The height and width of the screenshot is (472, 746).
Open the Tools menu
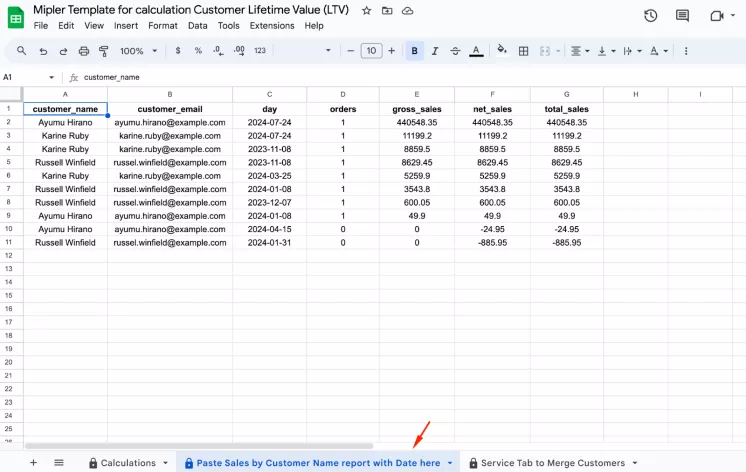(228, 26)
